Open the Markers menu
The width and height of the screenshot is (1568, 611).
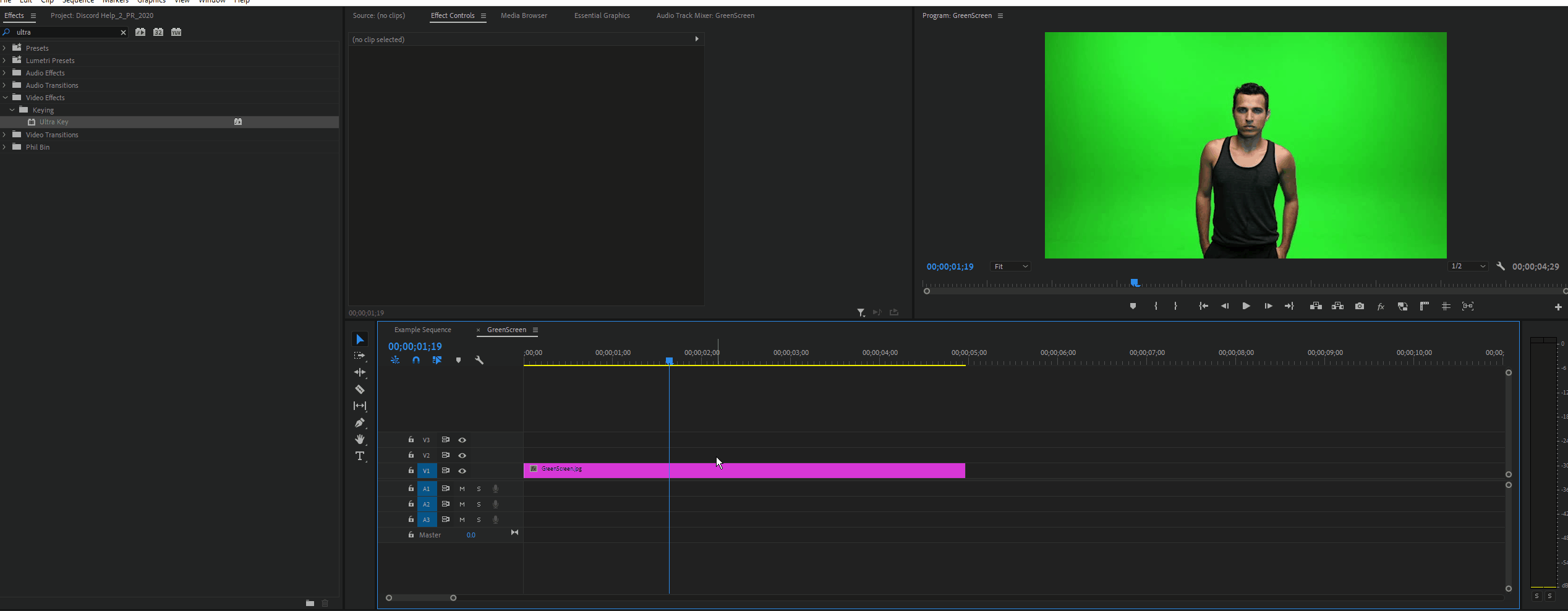115,2
